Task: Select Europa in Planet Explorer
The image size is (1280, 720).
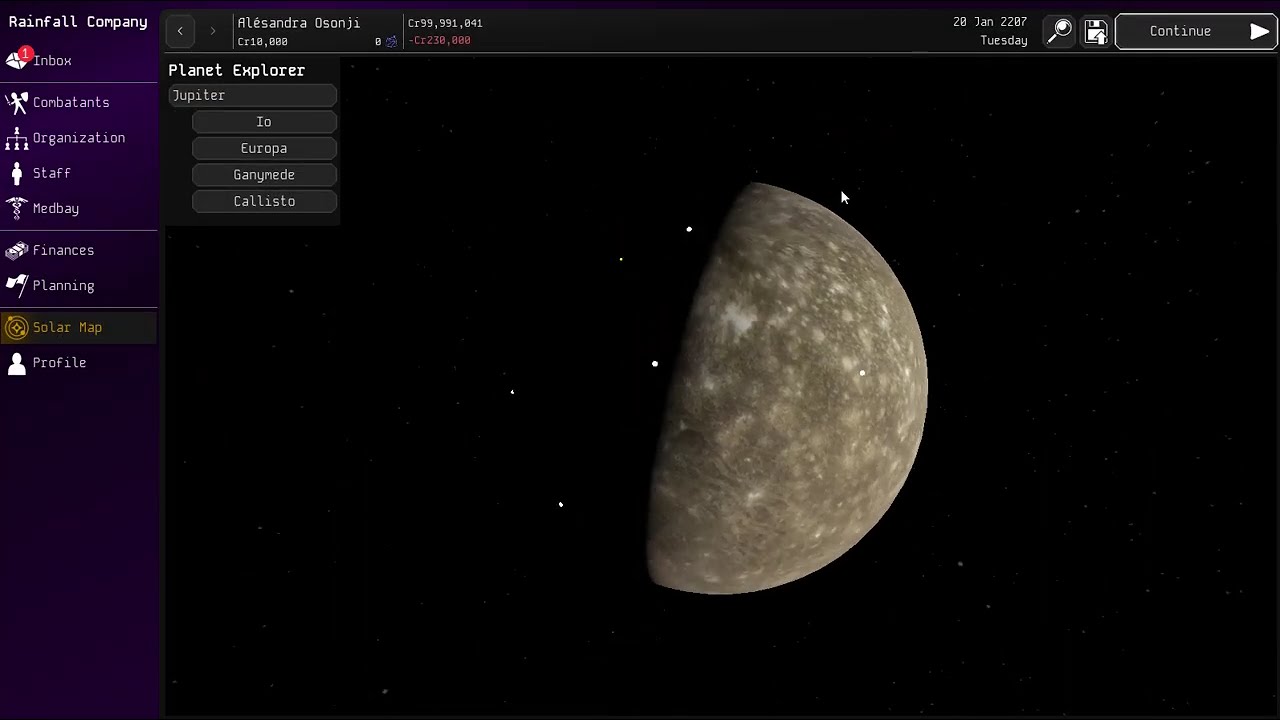Action: coord(264,148)
